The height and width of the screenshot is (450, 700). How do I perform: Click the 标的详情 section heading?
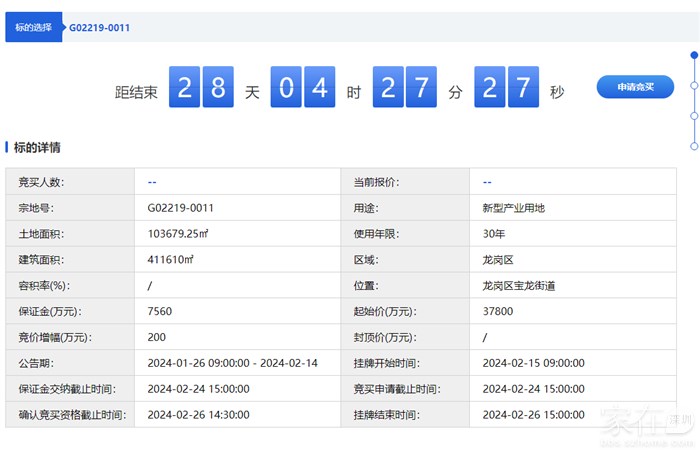click(x=37, y=147)
